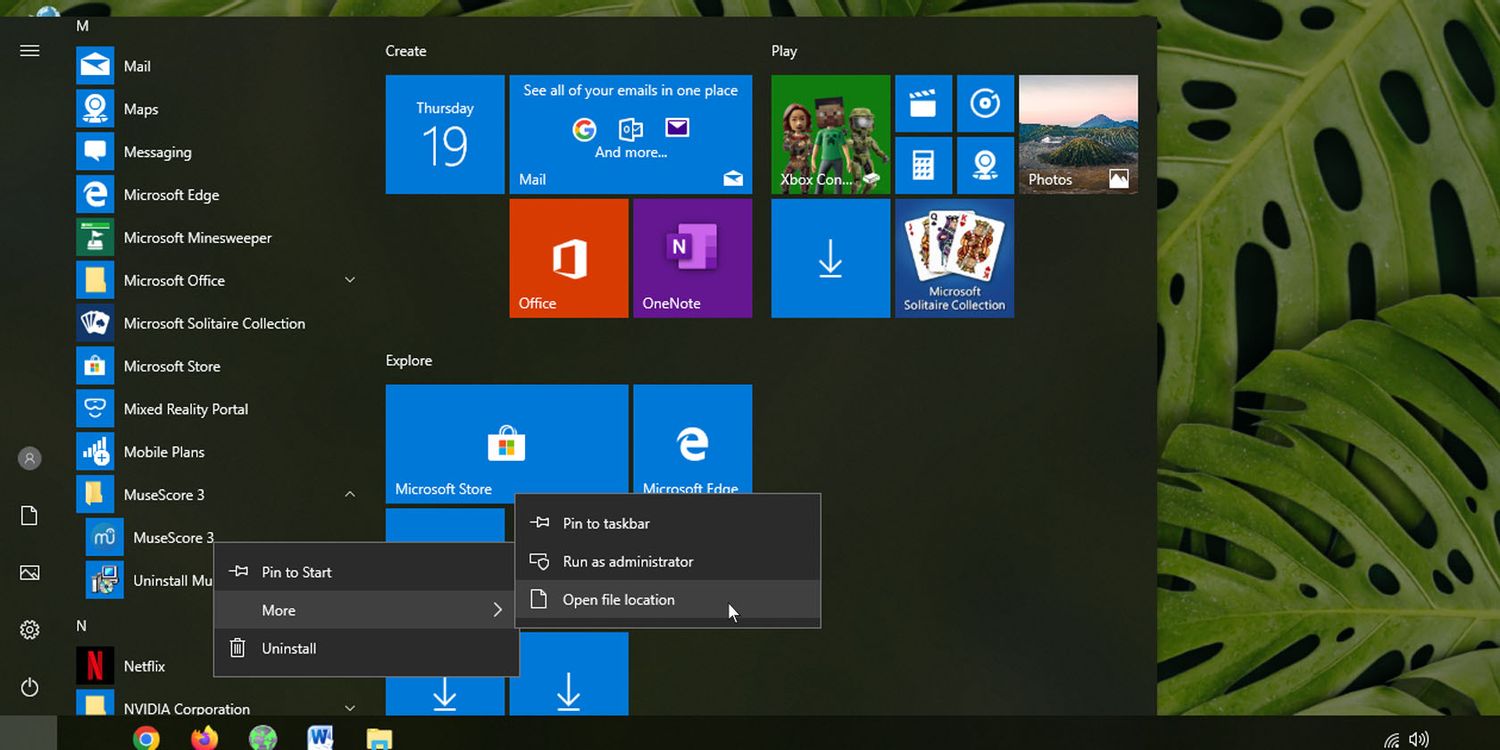Click the Uninstall MuseScore list entry icon
The height and width of the screenshot is (750, 1500).
(x=105, y=580)
